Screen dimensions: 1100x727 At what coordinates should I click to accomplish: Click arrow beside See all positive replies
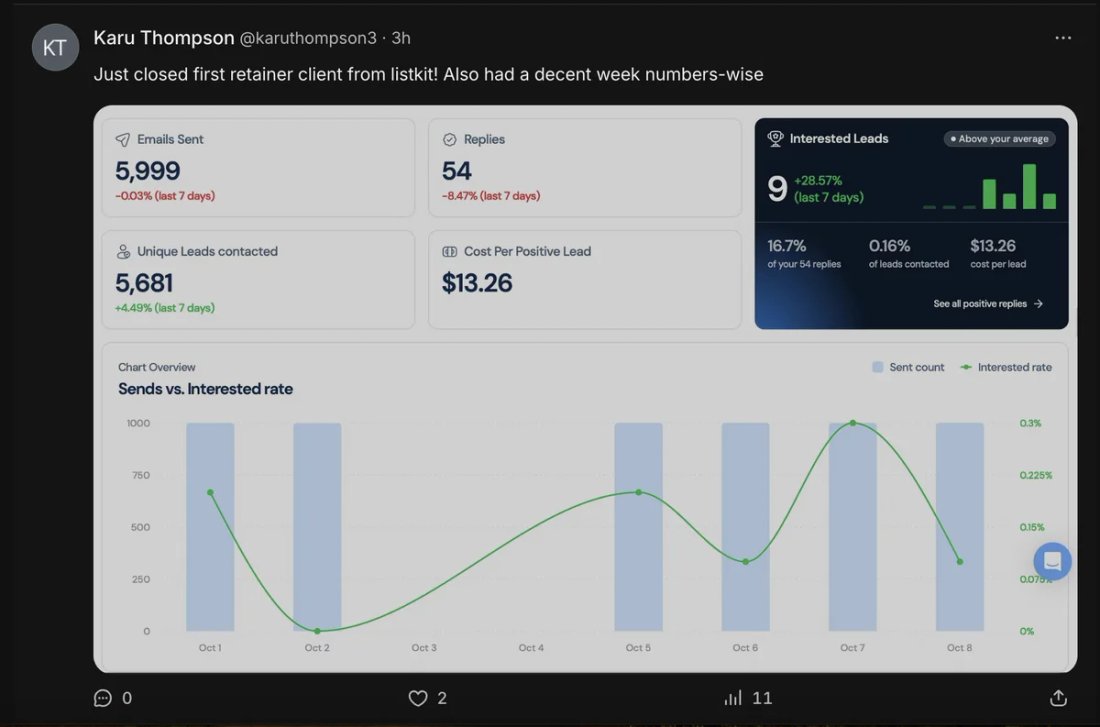(x=1039, y=304)
